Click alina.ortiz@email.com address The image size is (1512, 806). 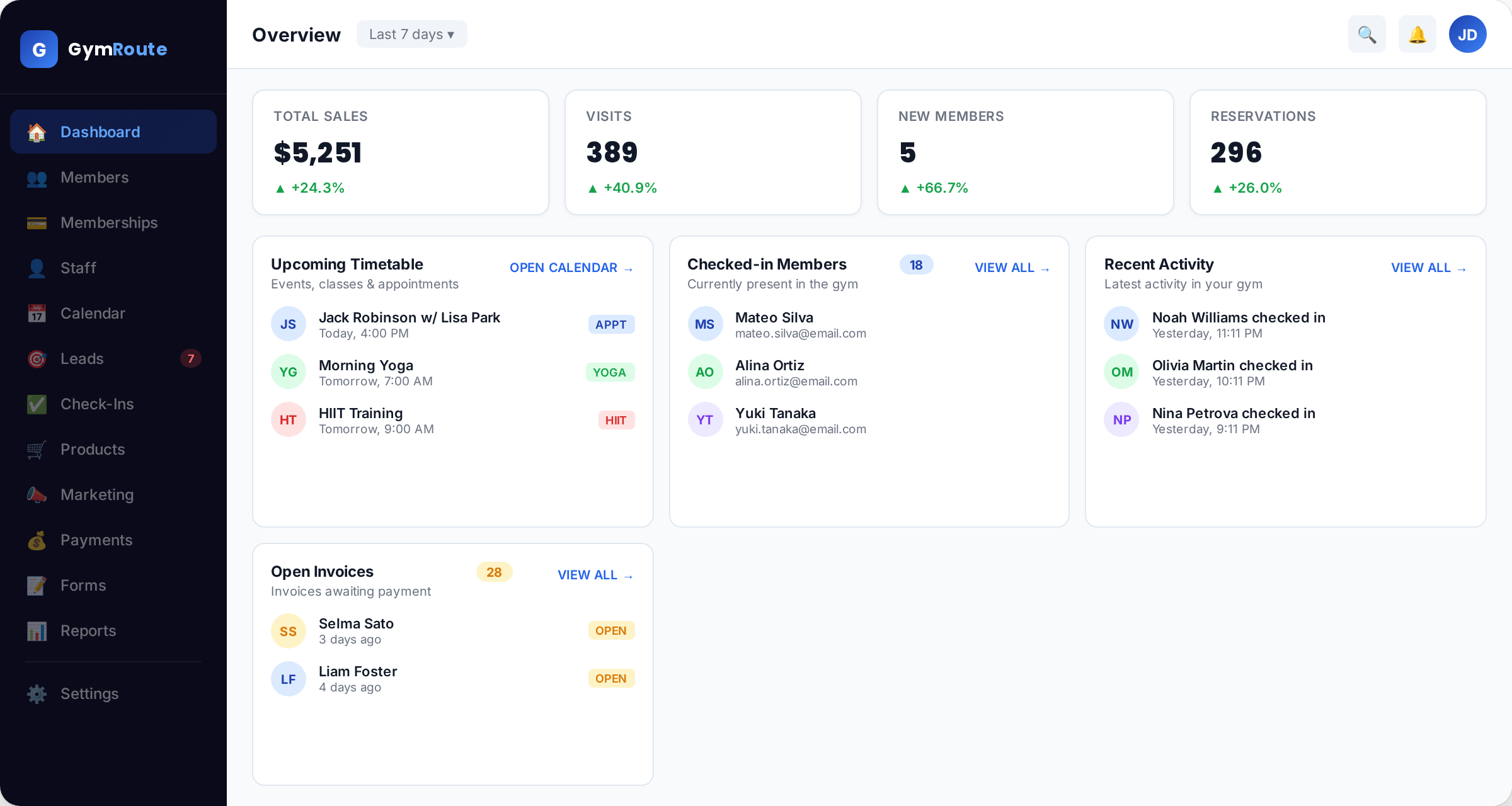(796, 381)
